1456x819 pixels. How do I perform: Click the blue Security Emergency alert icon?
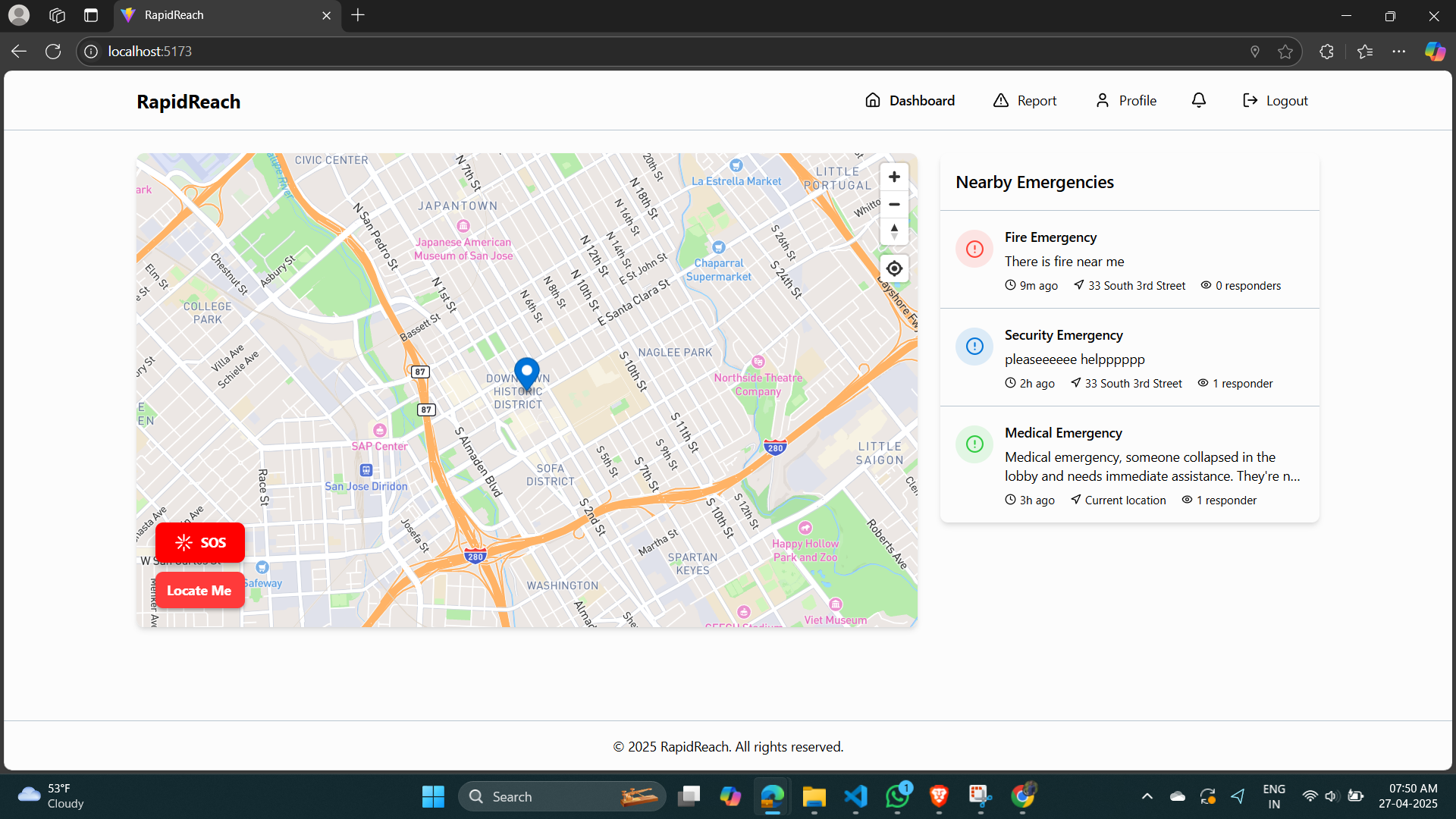974,347
